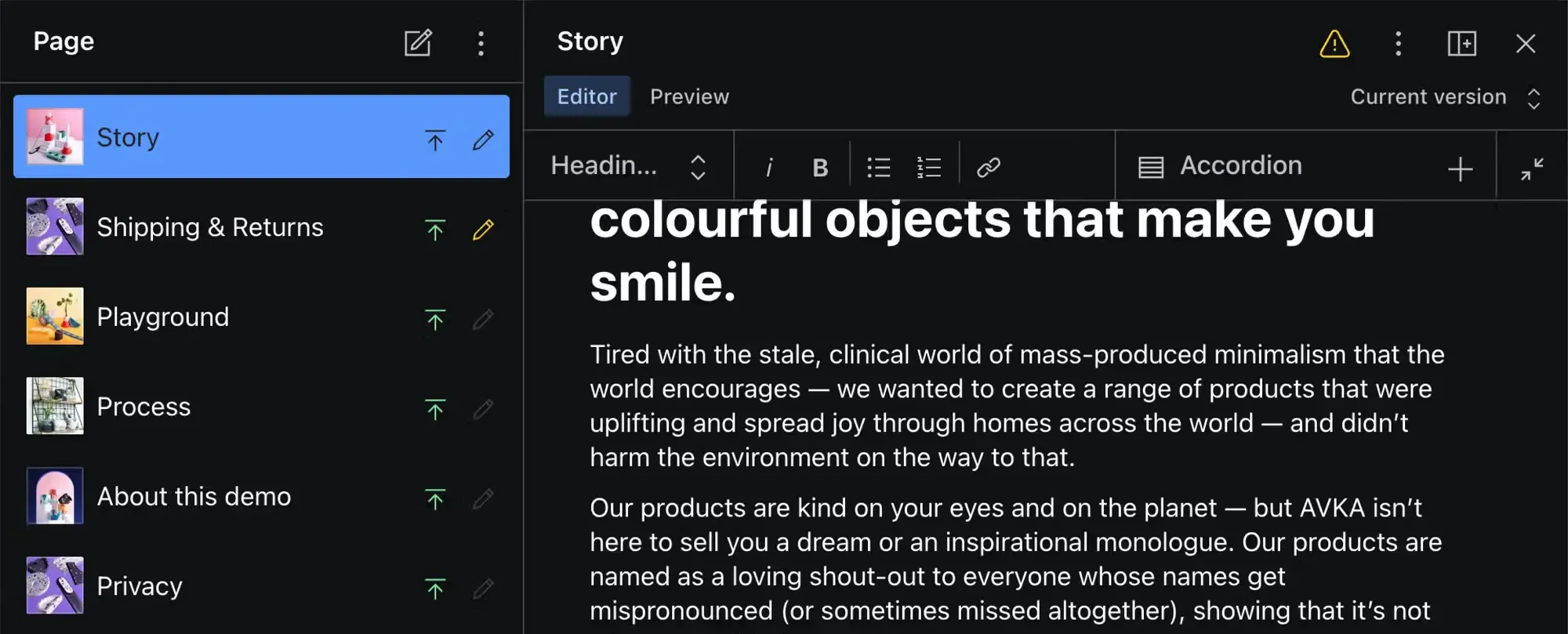Click the plus icon next to Accordion
Image resolution: width=1568 pixels, height=634 pixels.
pos(1460,168)
